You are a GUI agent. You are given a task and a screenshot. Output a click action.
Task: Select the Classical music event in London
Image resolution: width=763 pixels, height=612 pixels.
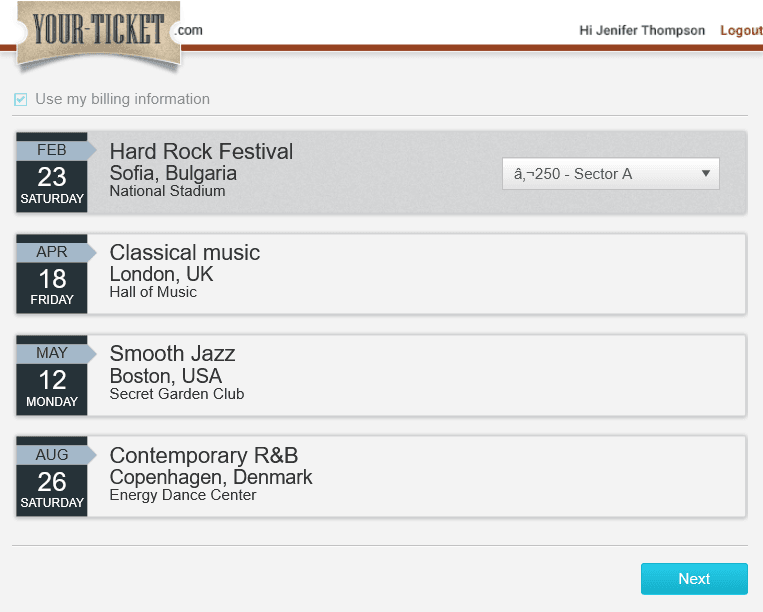[381, 274]
